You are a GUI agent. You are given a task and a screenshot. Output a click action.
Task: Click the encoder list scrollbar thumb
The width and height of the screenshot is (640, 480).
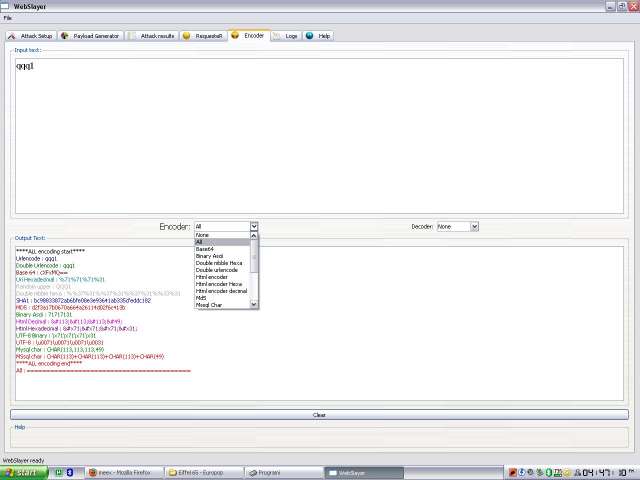click(254, 256)
